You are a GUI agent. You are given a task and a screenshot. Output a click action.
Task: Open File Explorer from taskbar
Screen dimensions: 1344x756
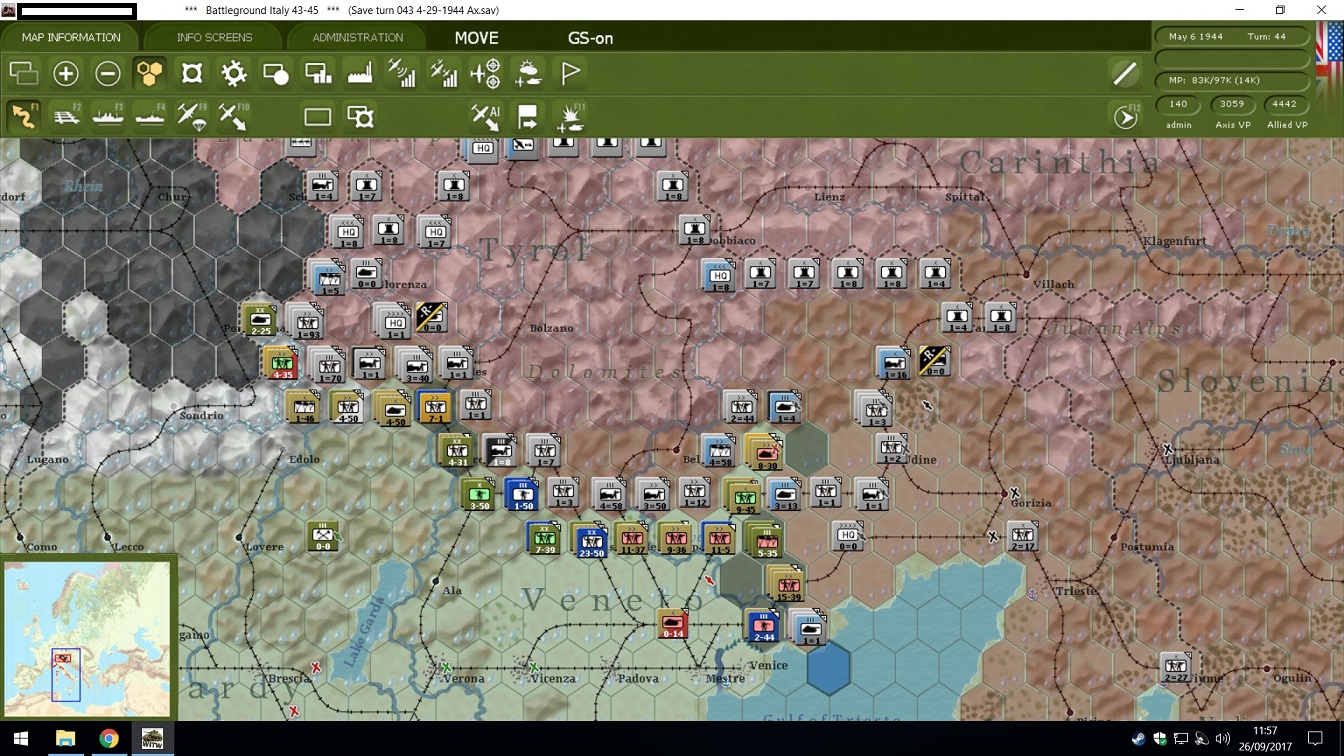[66, 739]
